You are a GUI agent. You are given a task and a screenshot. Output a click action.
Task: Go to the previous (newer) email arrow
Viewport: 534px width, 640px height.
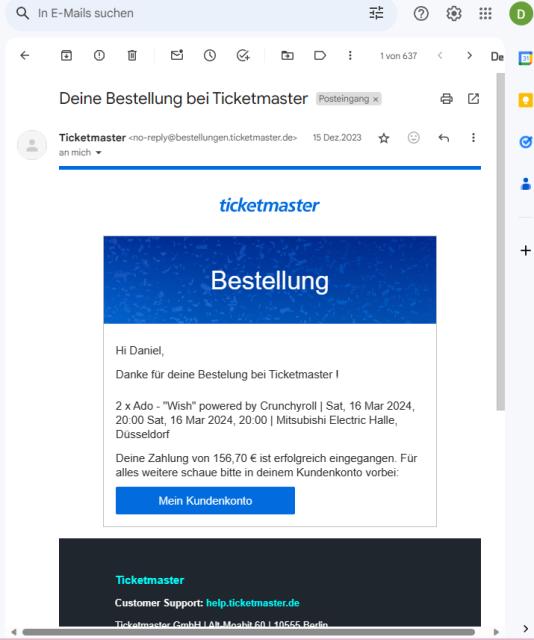(x=440, y=56)
